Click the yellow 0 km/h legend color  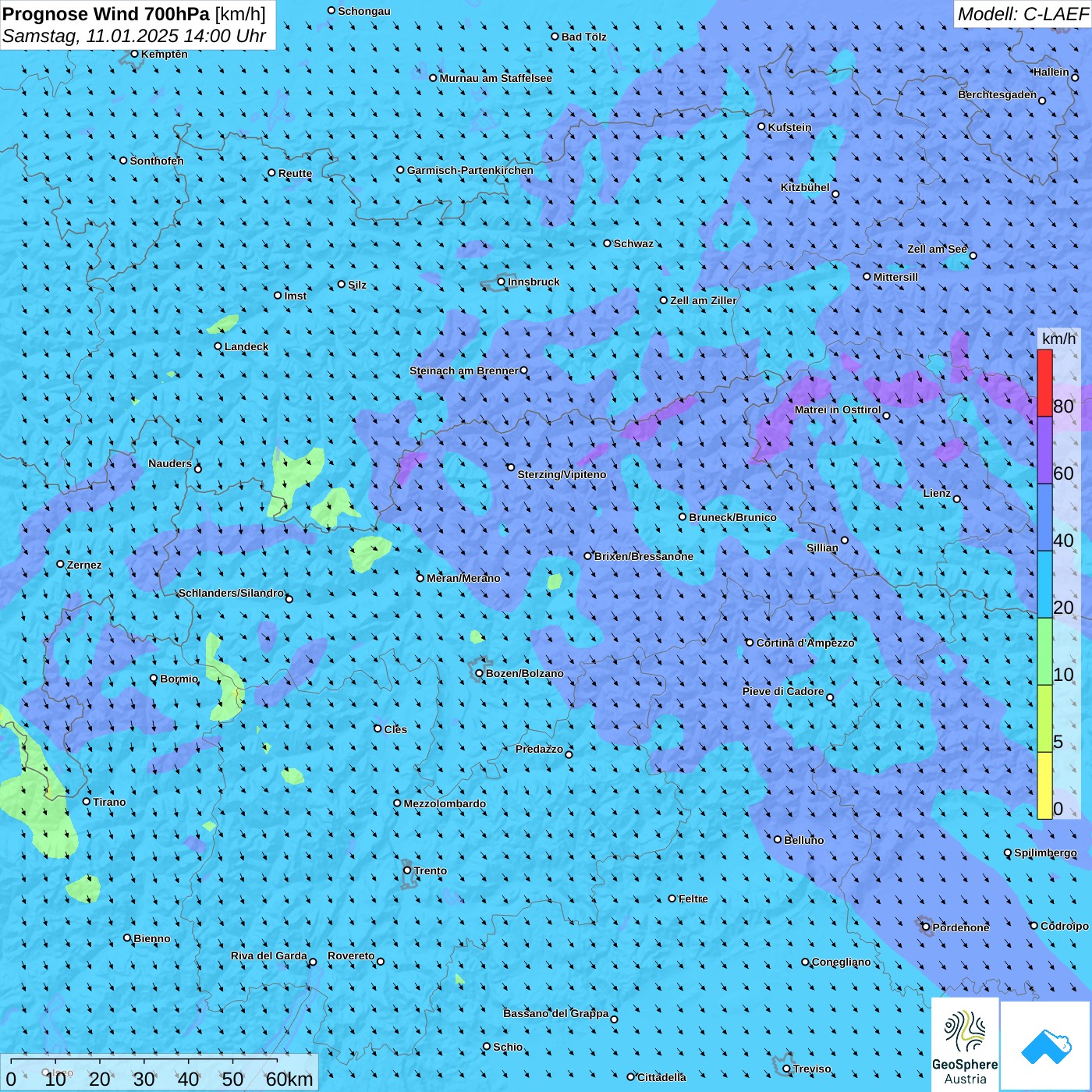click(1044, 785)
